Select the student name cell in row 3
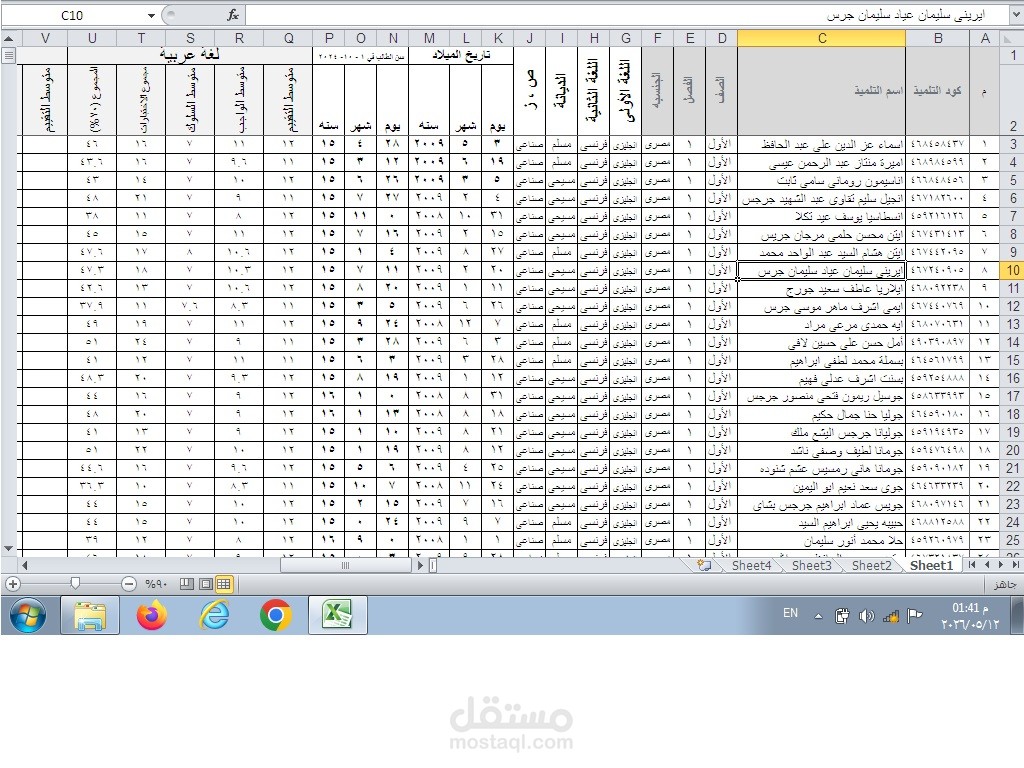1024x768 pixels. 822,144
